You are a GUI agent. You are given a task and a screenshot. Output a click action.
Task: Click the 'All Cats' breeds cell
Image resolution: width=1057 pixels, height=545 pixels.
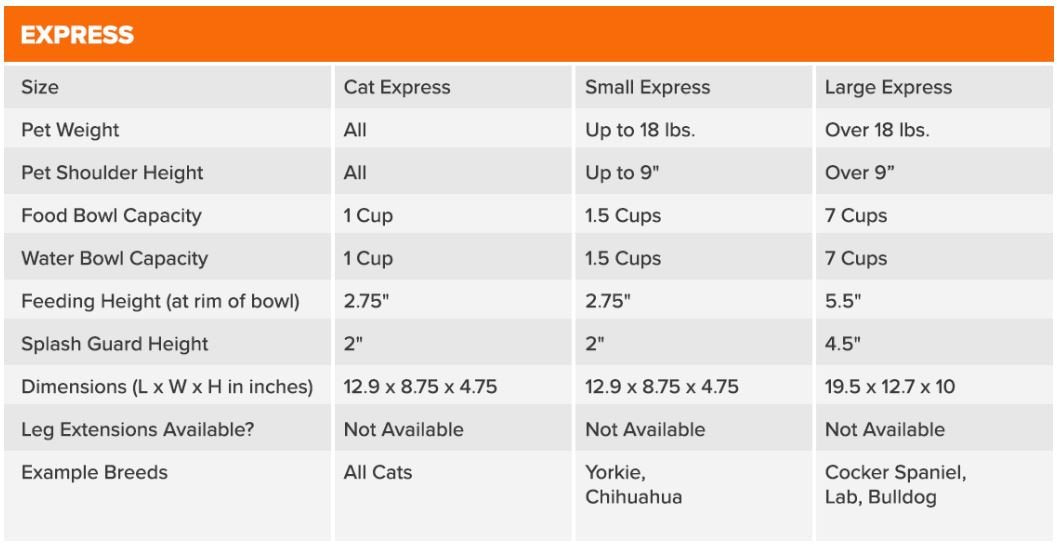(x=378, y=473)
